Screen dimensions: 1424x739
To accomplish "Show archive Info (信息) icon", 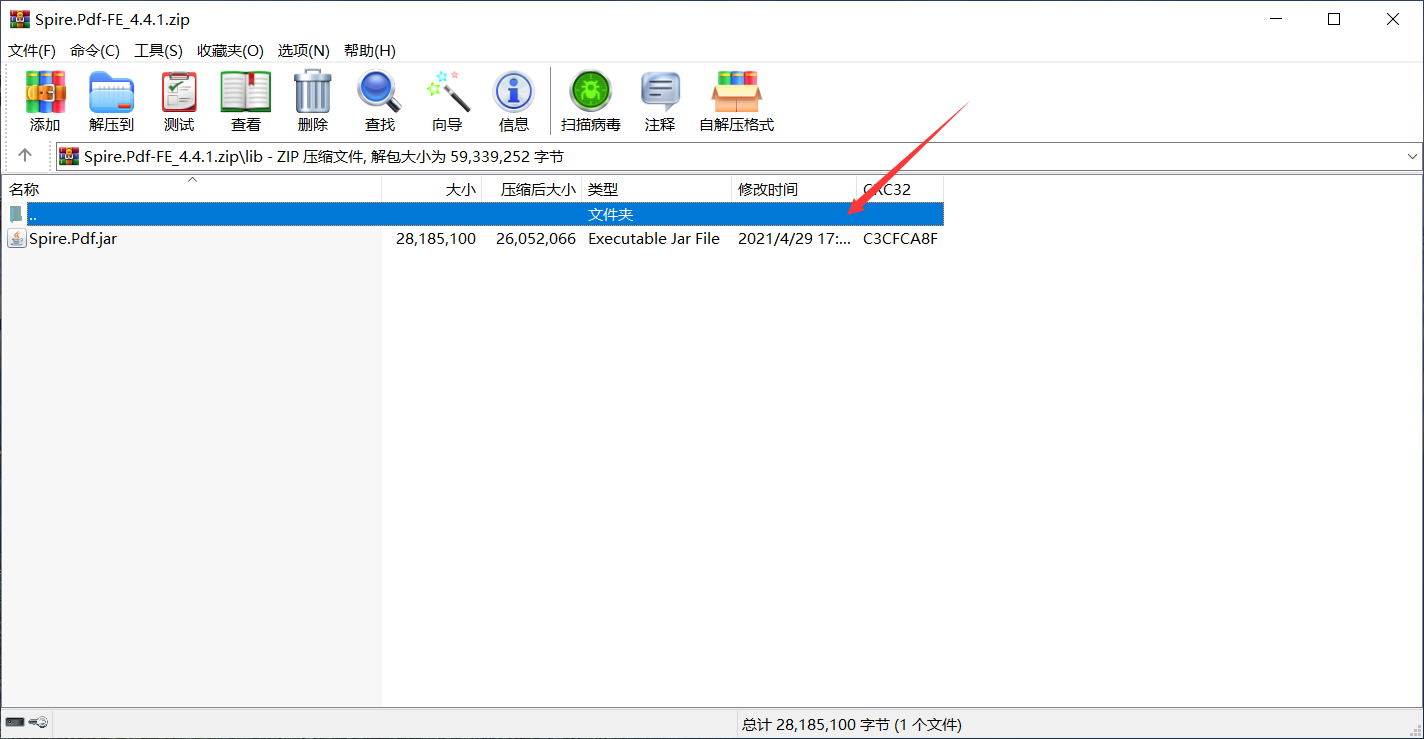I will pyautogui.click(x=514, y=101).
